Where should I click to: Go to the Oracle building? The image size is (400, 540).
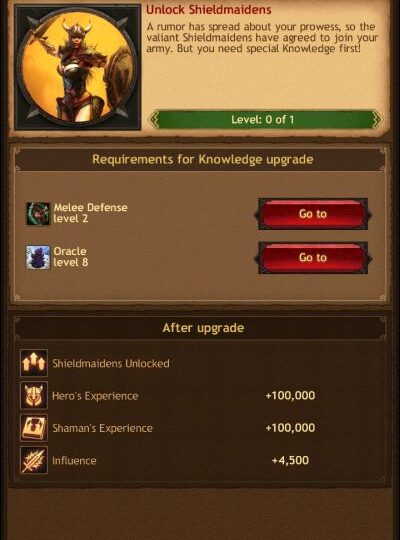(x=313, y=258)
